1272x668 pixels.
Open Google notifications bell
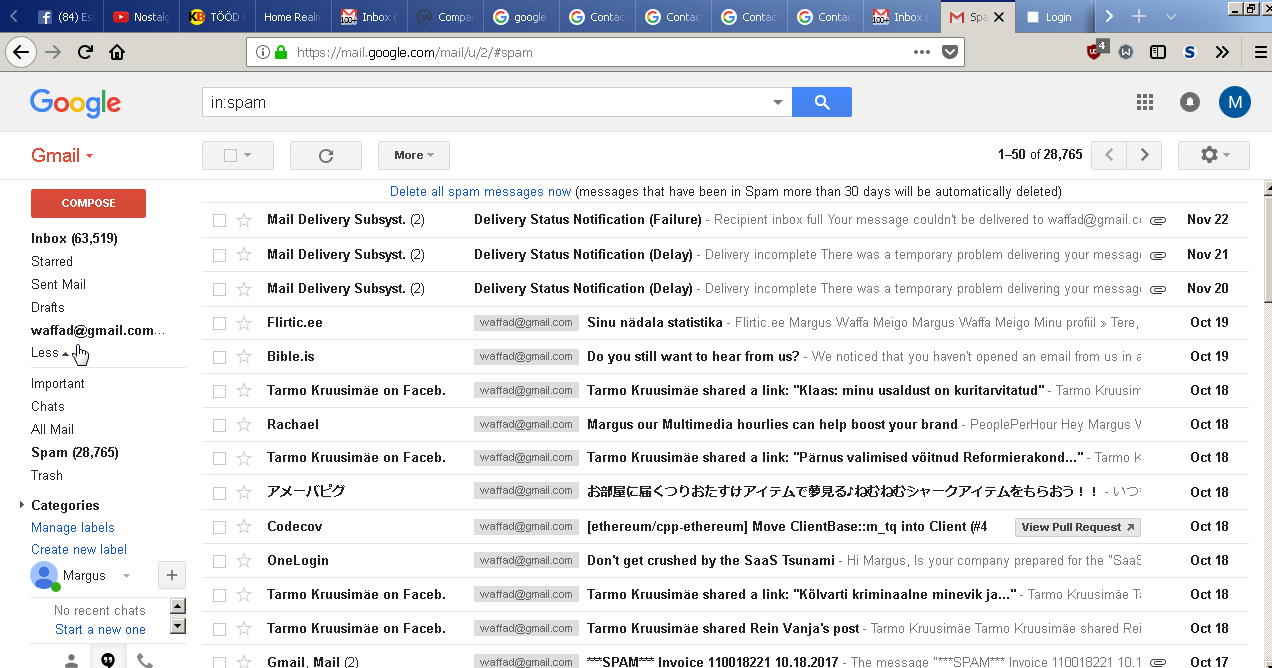click(1190, 102)
